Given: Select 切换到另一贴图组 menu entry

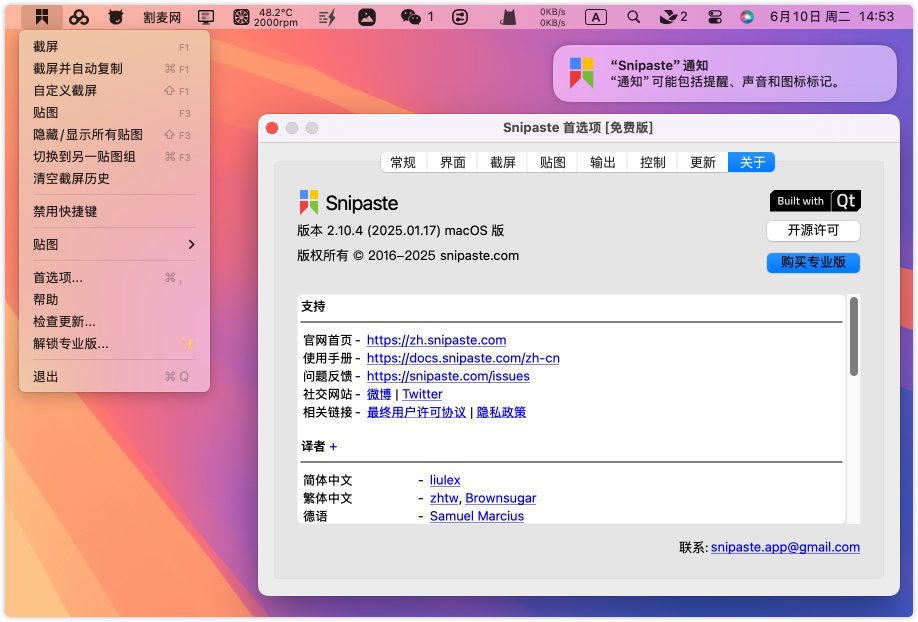Looking at the screenshot, I should click(114, 156).
